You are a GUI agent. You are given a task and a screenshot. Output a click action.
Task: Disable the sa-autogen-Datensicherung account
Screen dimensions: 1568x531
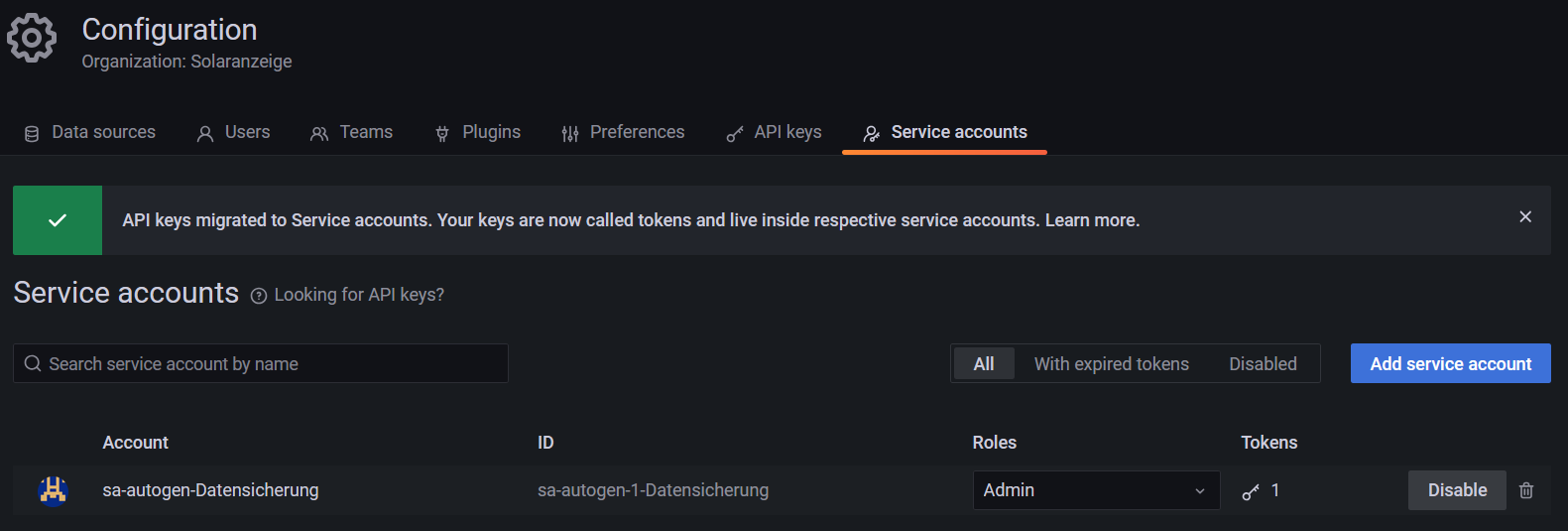point(1457,490)
